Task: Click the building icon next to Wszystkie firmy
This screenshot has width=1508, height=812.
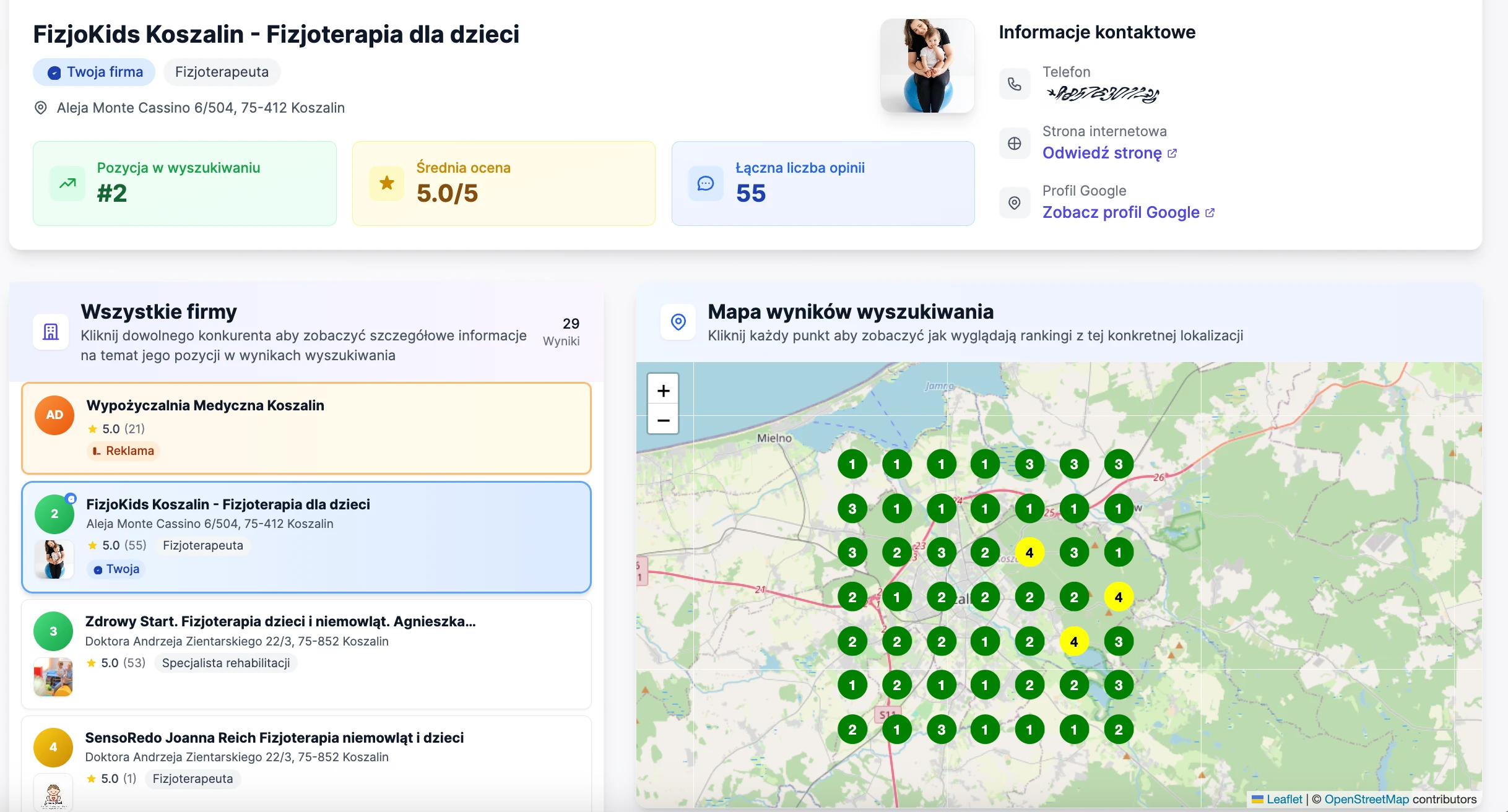Action: point(50,332)
